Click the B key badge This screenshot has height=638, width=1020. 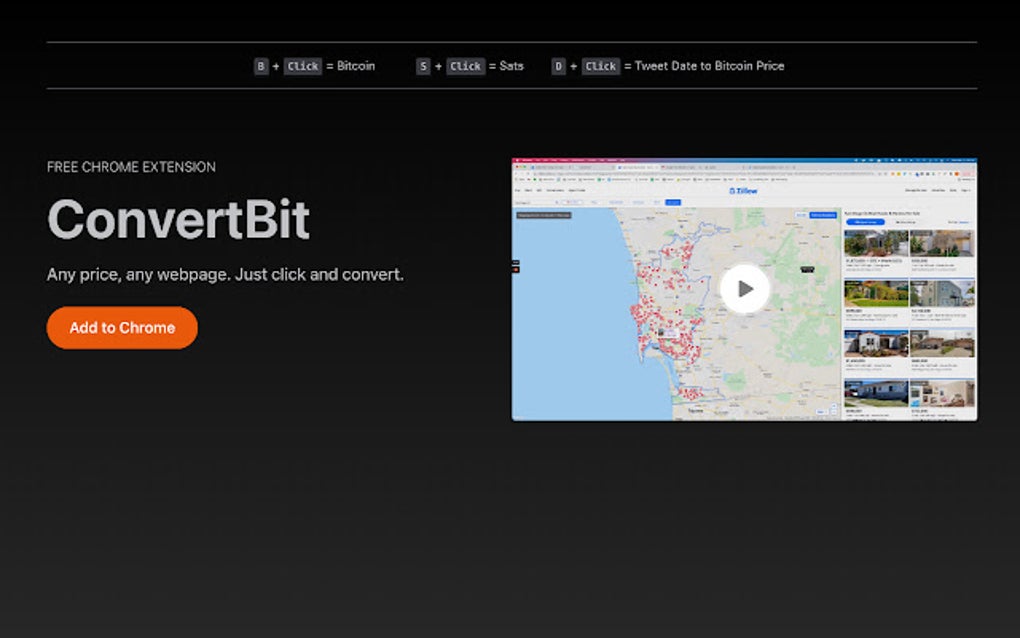click(261, 66)
